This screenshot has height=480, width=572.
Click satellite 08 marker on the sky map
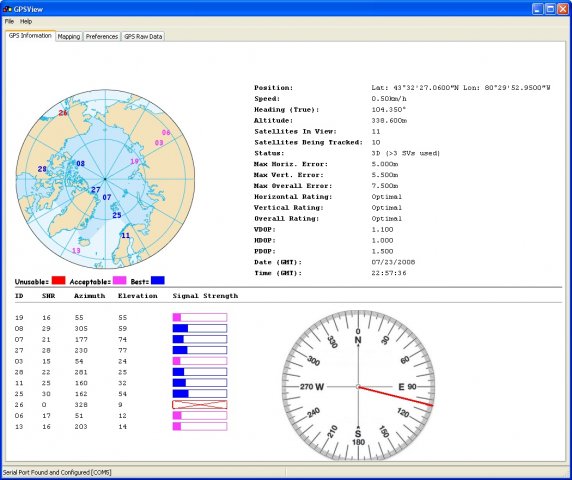point(80,163)
